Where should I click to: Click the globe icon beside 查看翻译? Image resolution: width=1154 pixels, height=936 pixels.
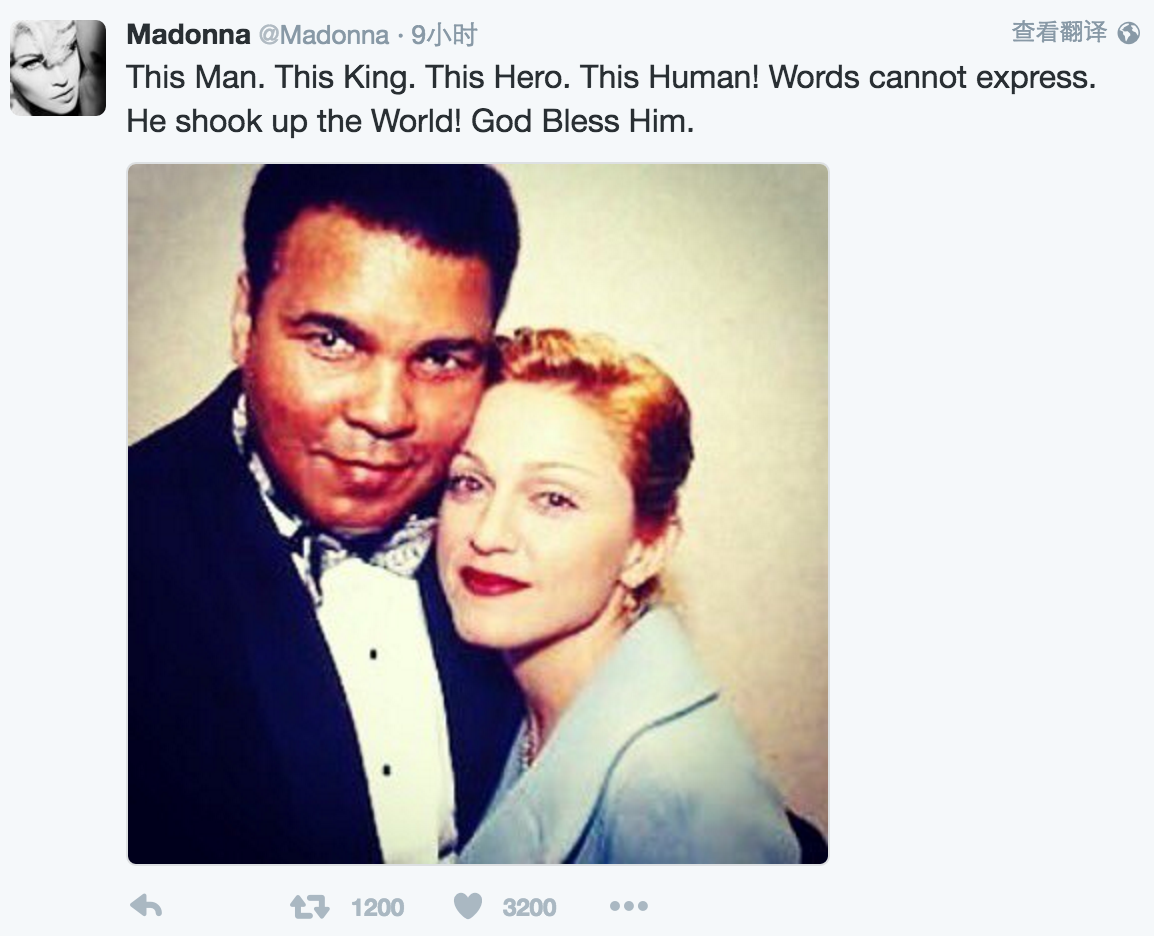pos(1129,33)
